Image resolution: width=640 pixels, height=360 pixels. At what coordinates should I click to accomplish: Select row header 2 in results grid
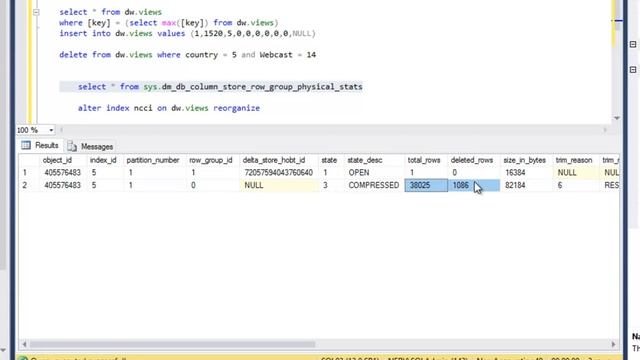pyautogui.click(x=29, y=185)
